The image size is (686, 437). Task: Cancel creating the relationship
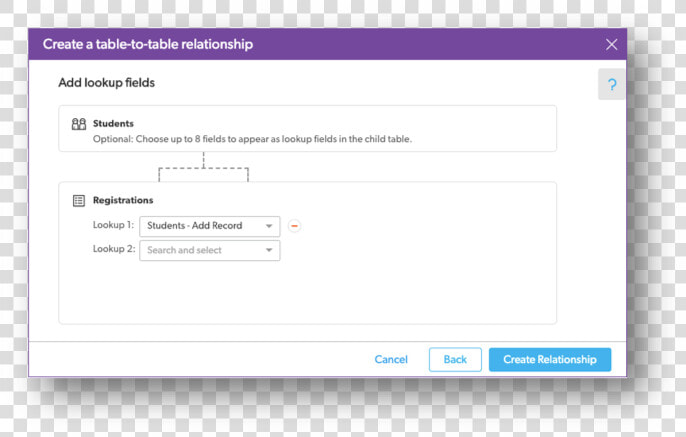pyautogui.click(x=391, y=360)
